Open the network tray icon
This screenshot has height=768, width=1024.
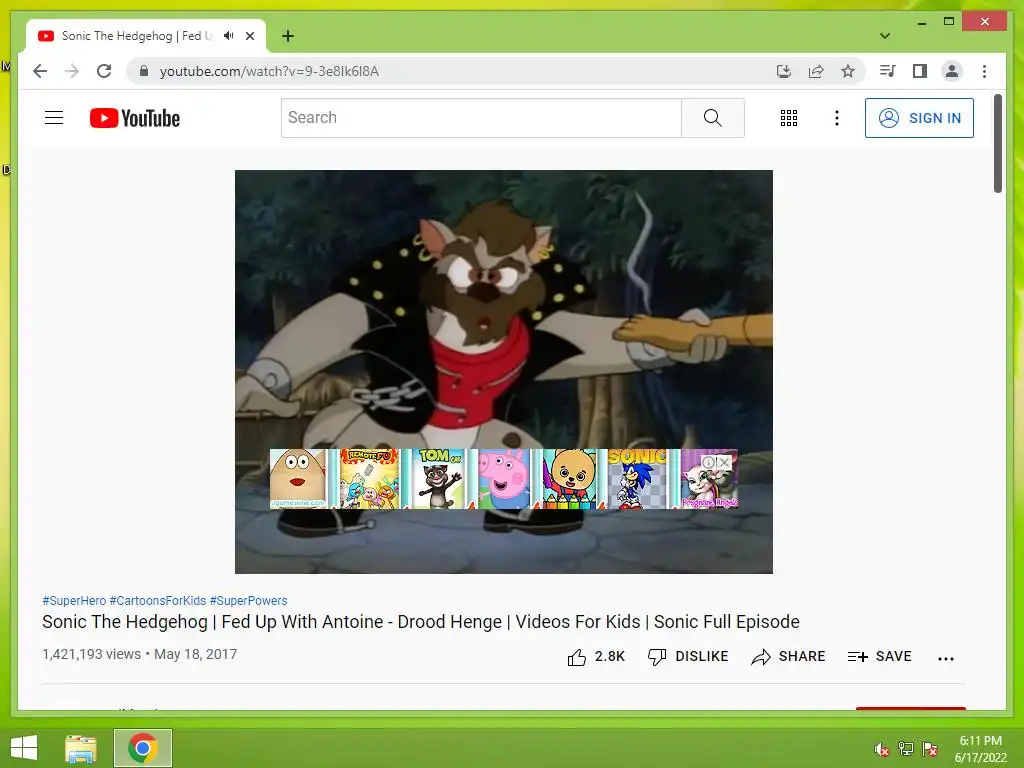click(906, 749)
